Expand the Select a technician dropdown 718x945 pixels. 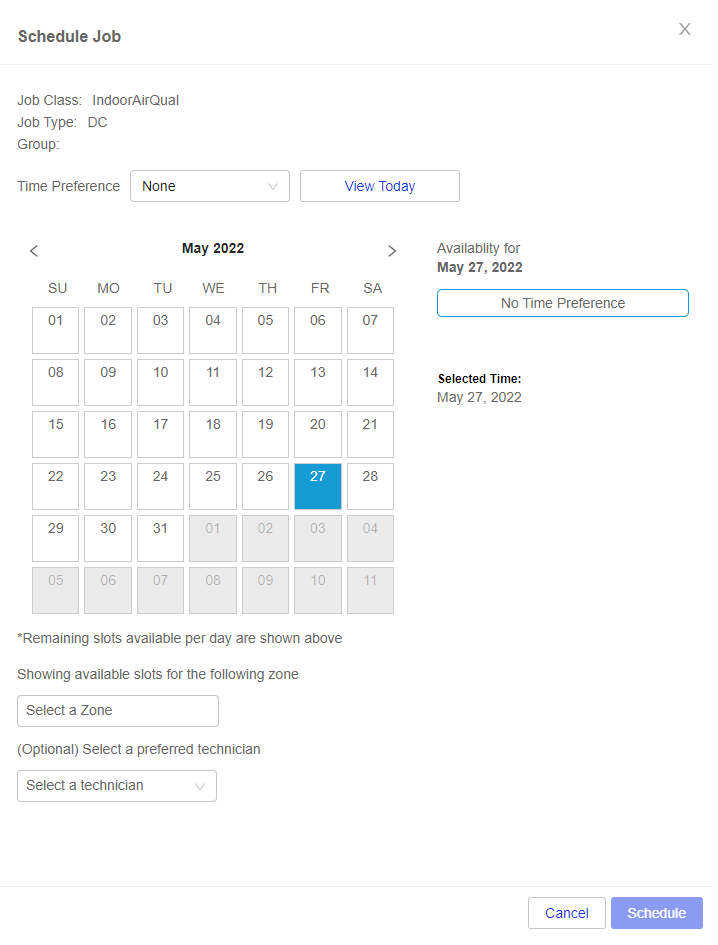click(117, 786)
